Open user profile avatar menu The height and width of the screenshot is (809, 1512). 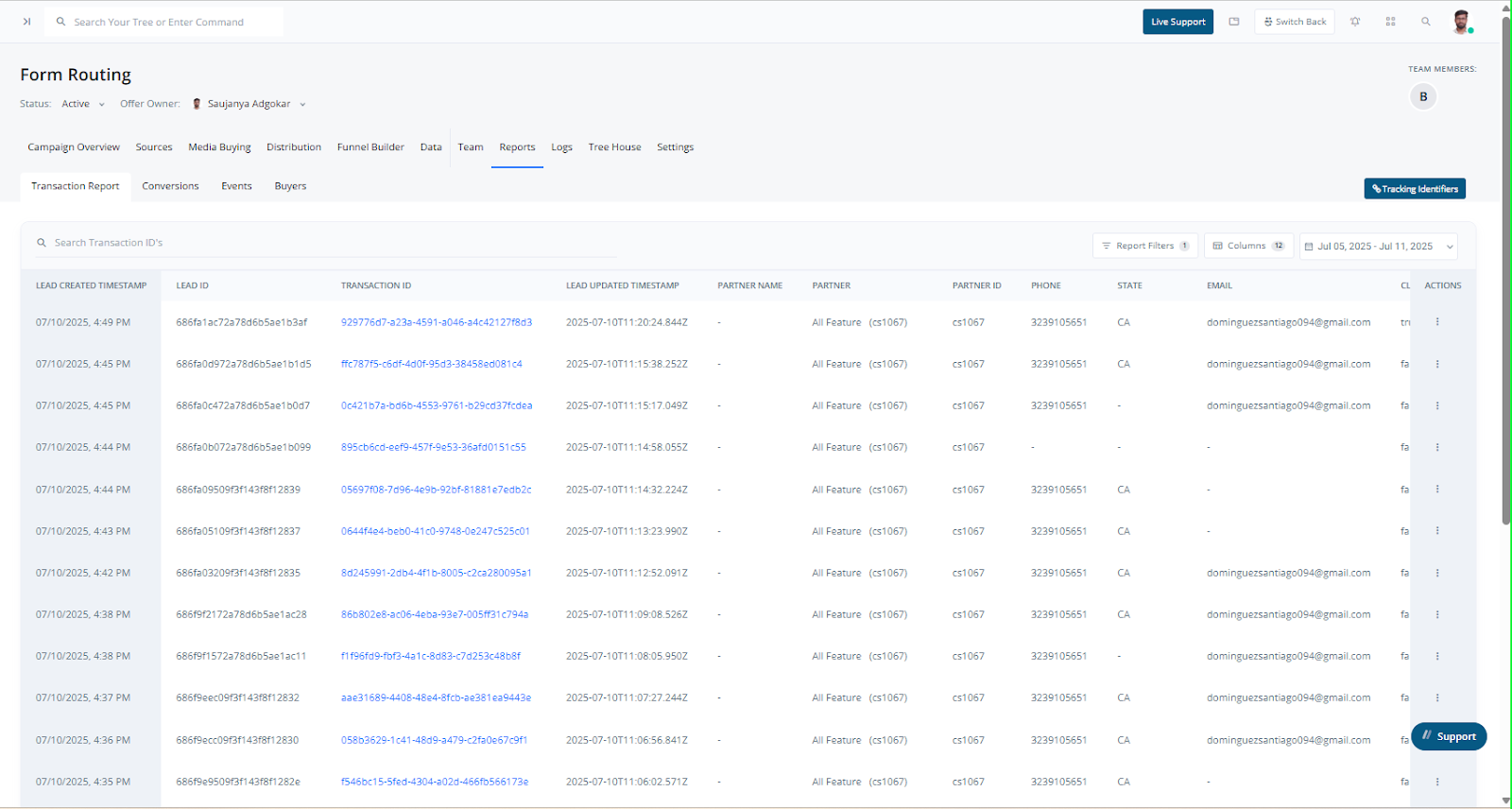click(x=1461, y=22)
